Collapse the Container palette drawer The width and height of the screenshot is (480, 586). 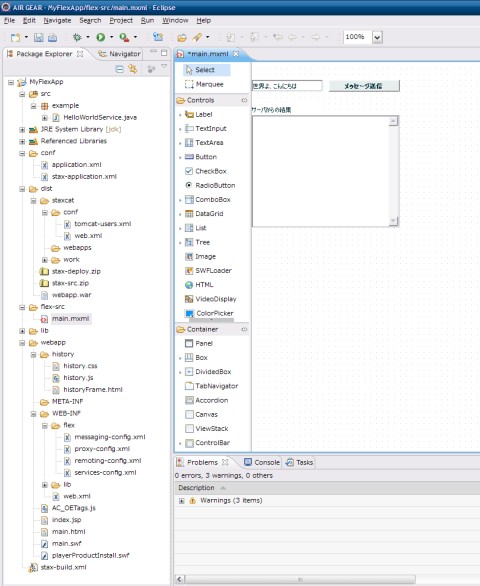point(244,329)
